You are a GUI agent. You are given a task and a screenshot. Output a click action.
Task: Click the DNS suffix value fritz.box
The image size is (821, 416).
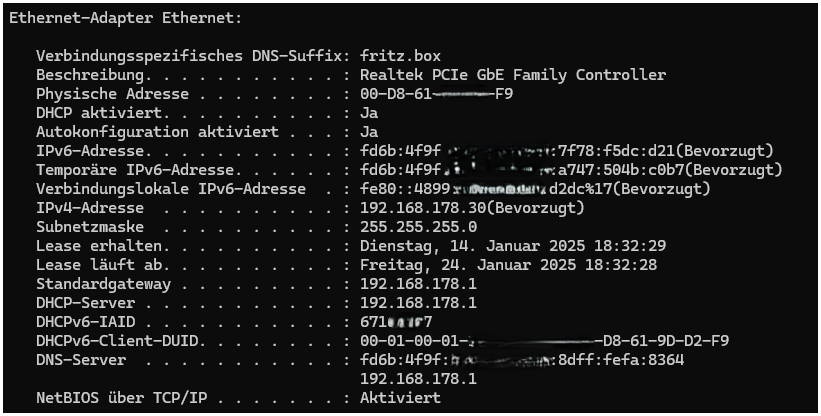pyautogui.click(x=400, y=56)
